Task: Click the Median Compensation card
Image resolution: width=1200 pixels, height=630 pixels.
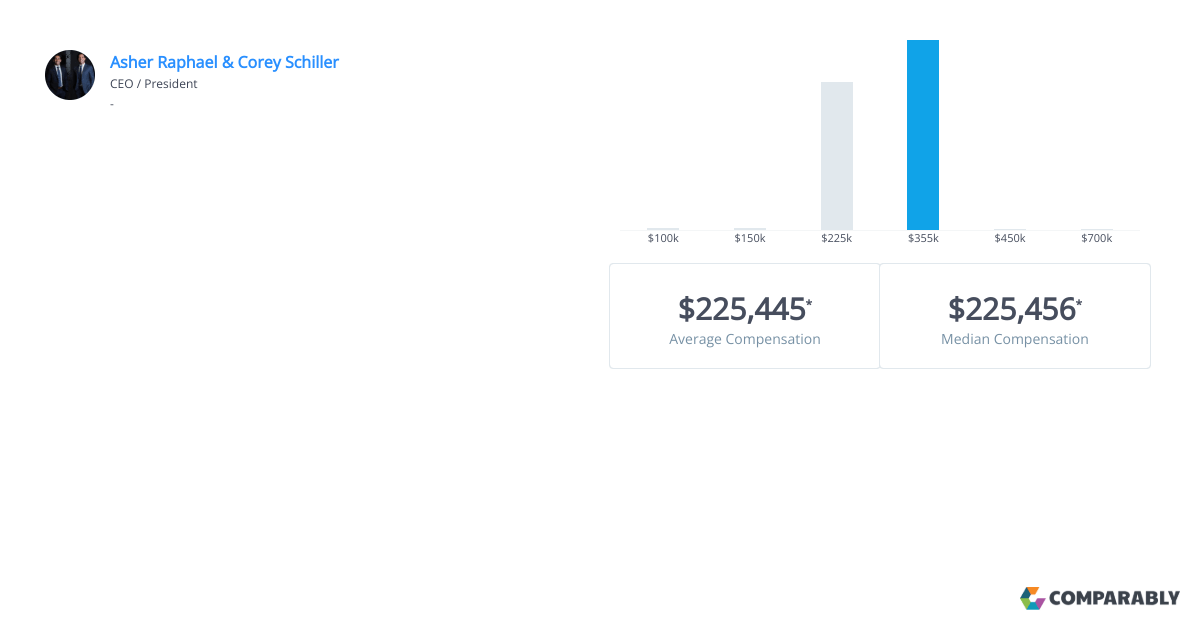Action: click(1015, 316)
